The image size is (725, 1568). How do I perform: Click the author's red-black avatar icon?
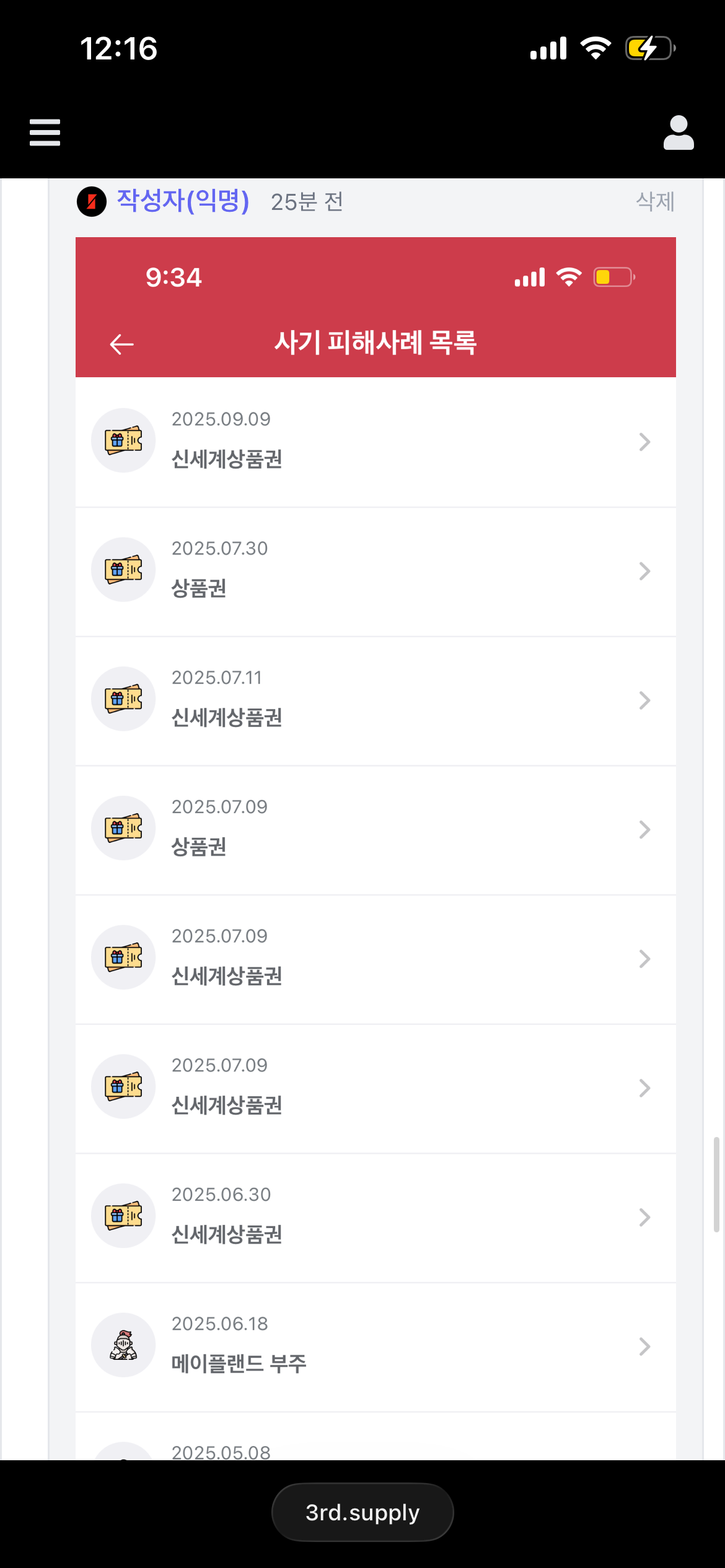click(x=92, y=201)
